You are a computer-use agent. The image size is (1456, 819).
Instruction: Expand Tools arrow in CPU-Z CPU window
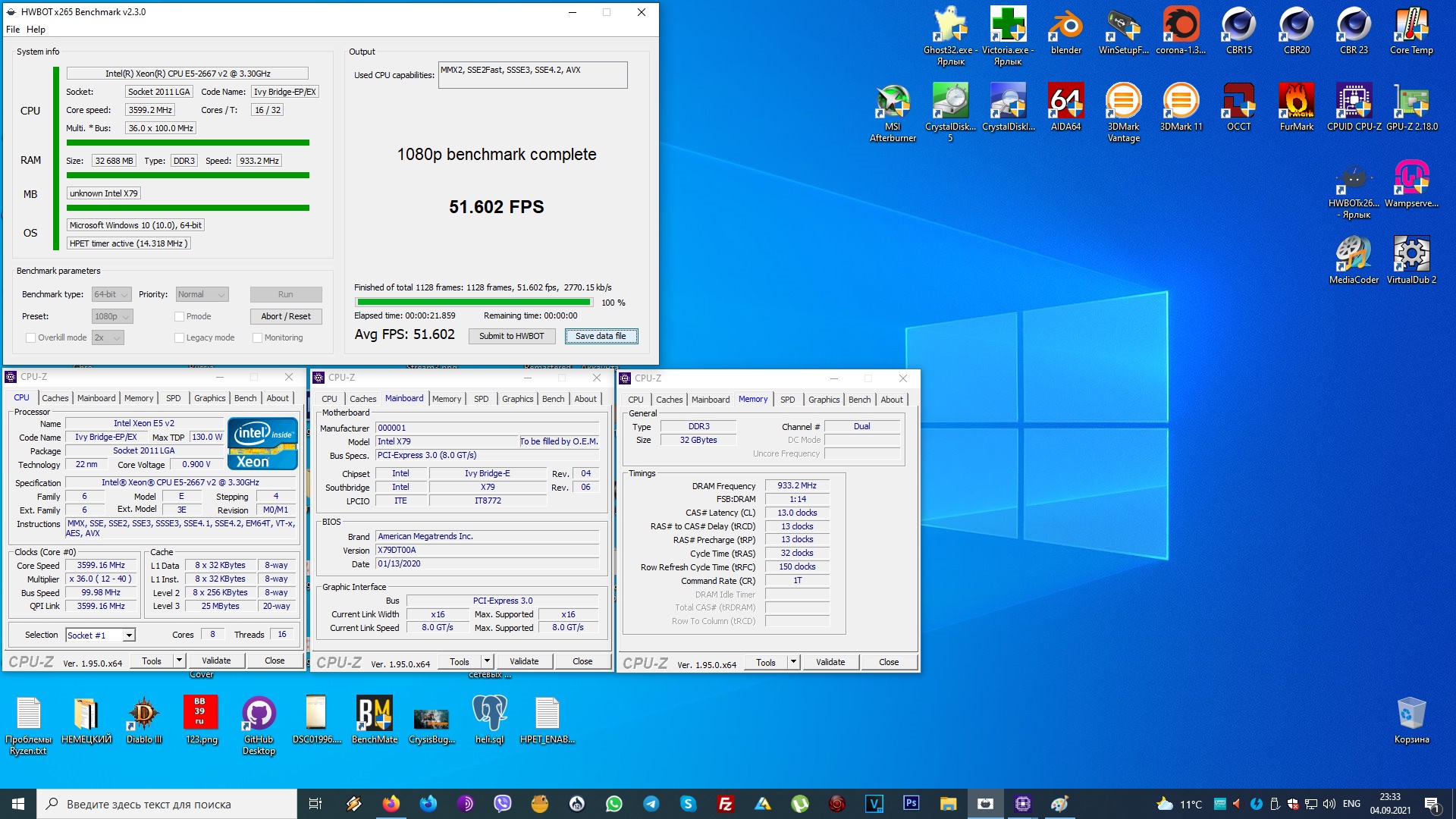tap(179, 661)
